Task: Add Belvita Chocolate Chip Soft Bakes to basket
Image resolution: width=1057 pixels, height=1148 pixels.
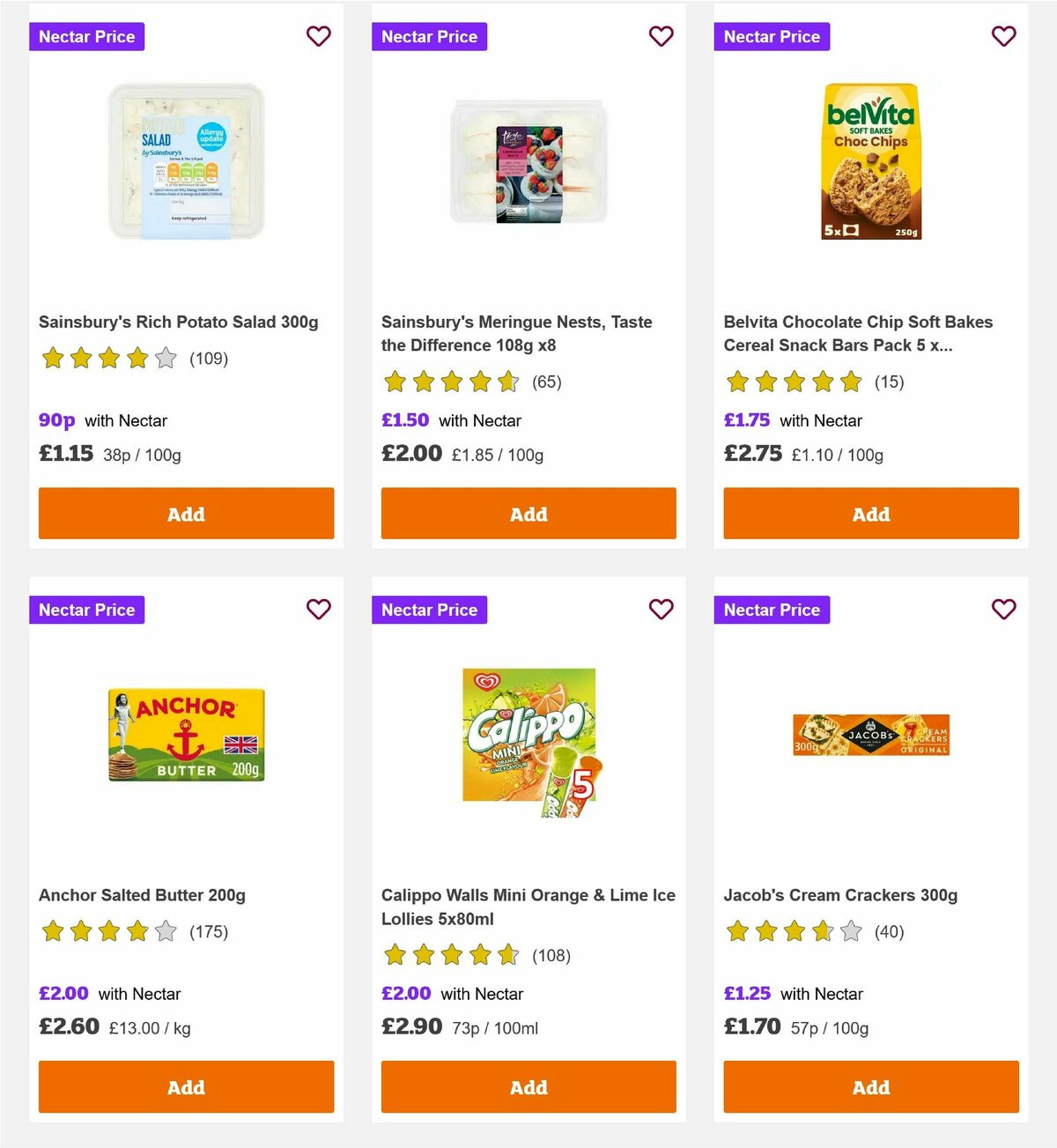Action: pyautogui.click(x=870, y=513)
